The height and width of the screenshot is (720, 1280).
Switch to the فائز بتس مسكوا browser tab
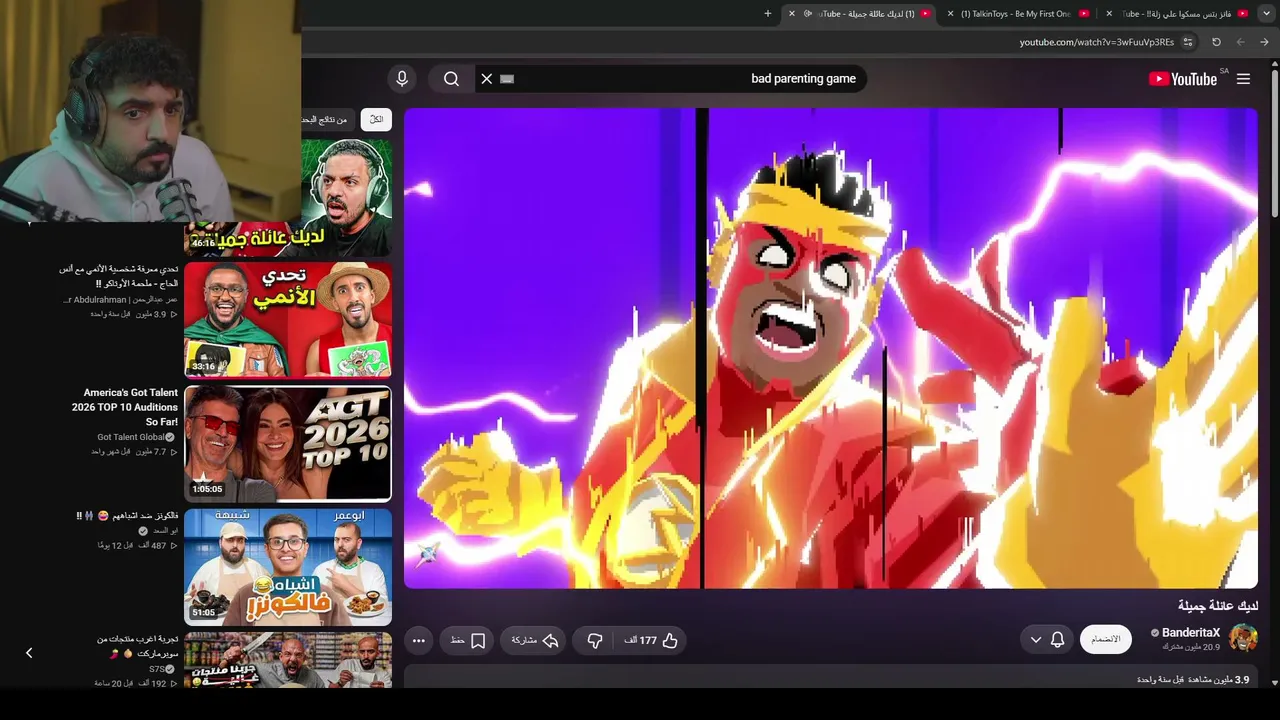point(1182,14)
